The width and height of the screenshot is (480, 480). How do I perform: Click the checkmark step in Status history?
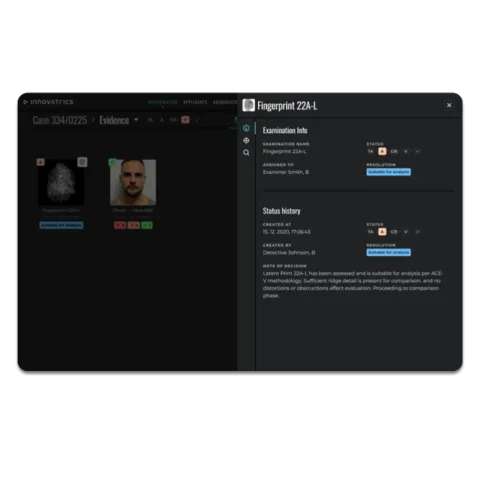(417, 232)
